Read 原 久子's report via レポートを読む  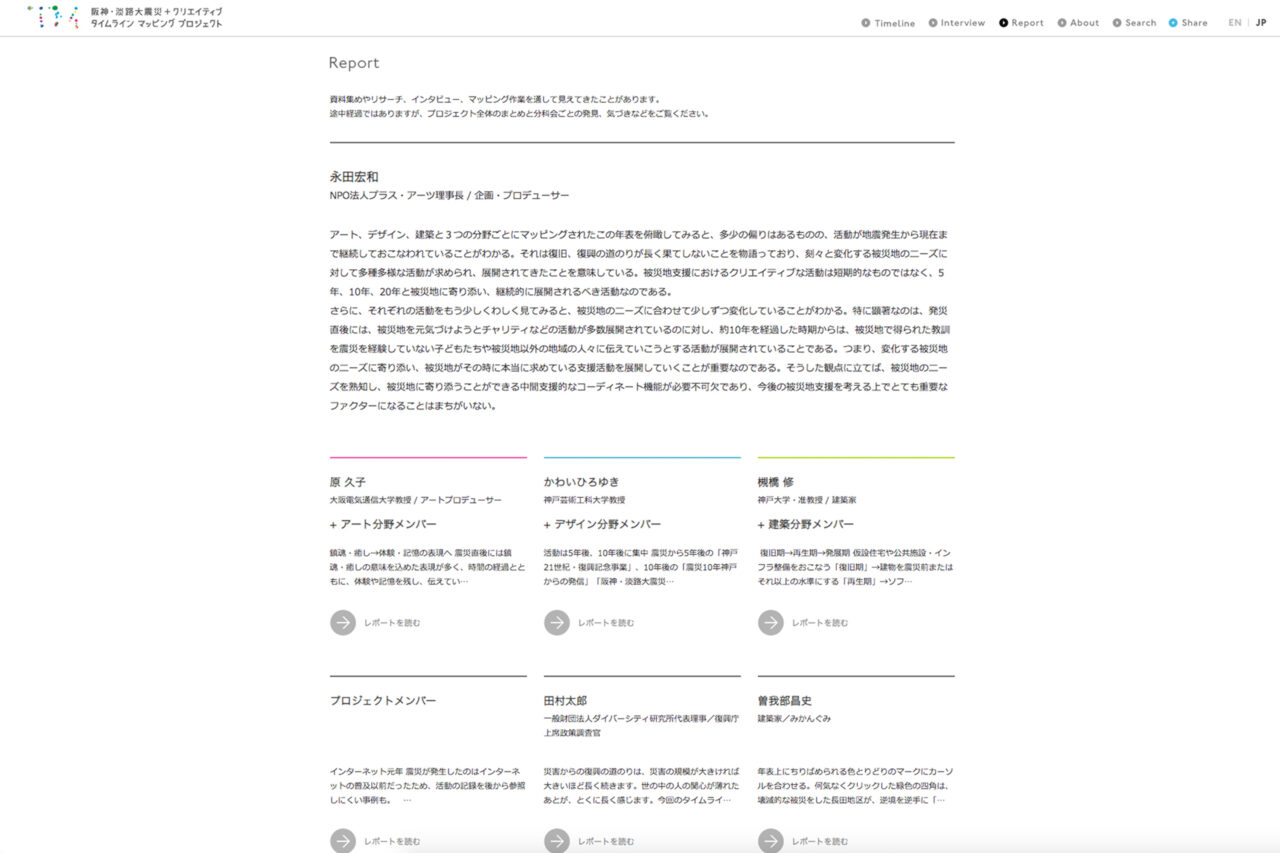click(x=392, y=623)
